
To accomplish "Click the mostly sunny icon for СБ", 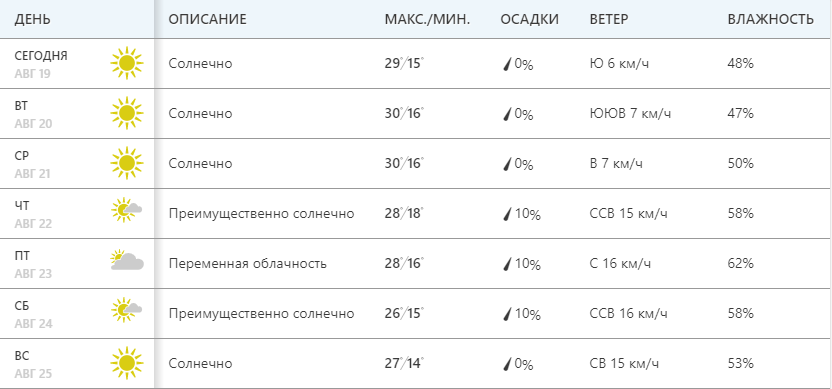I will (x=127, y=310).
